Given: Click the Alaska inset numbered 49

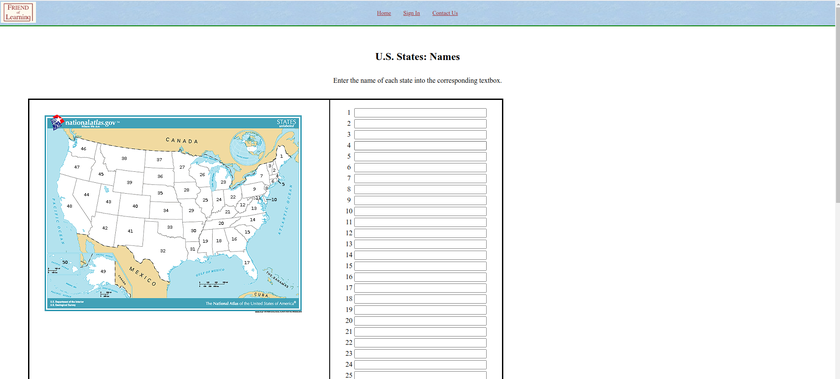Looking at the screenshot, I should tap(103, 271).
